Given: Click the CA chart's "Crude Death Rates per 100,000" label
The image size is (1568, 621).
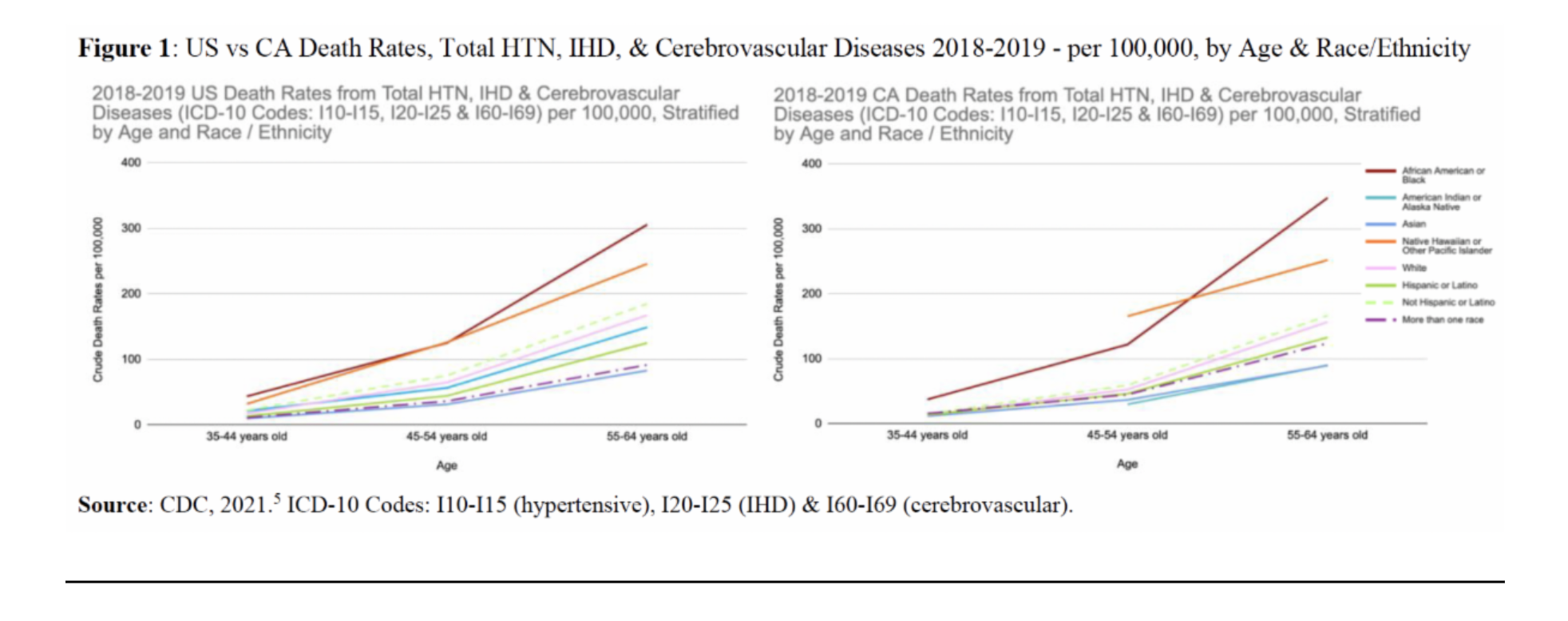Looking at the screenshot, I should click(x=778, y=299).
